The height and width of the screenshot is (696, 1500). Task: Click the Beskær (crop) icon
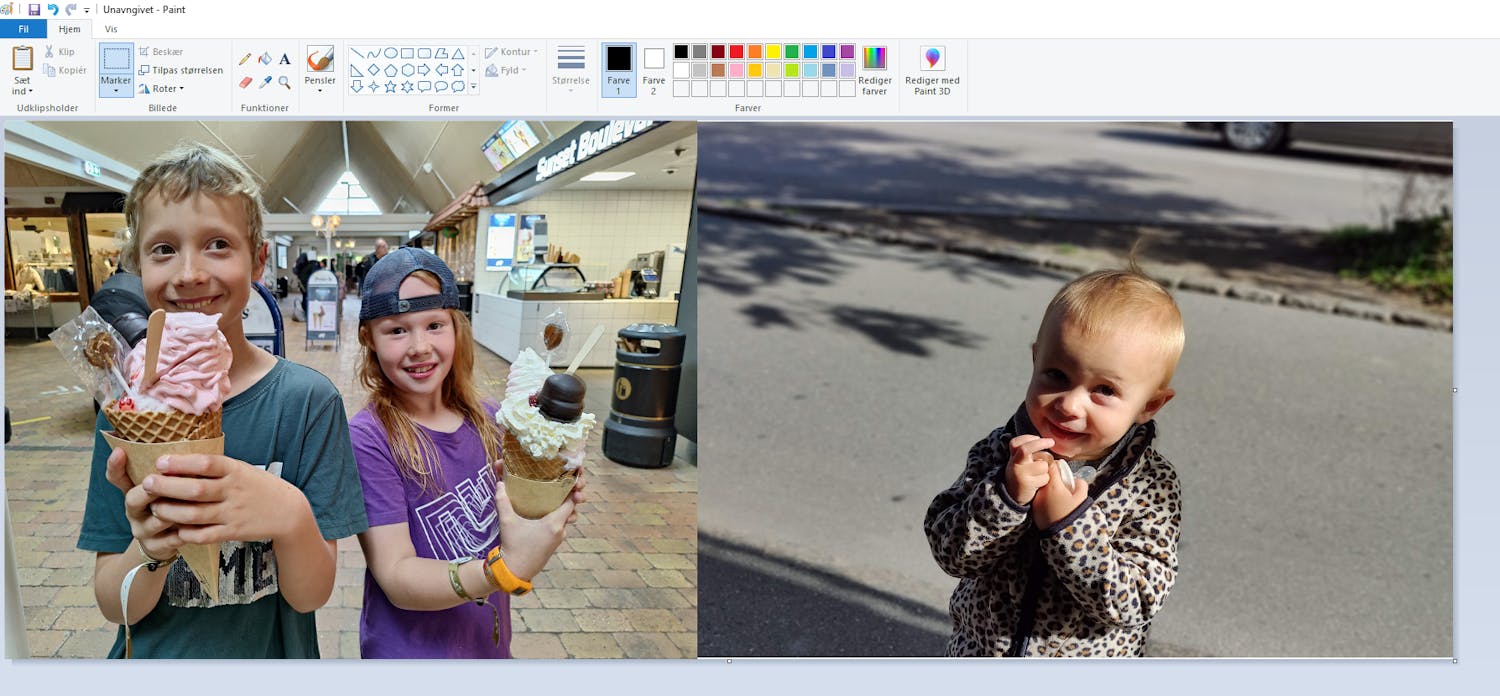coord(146,51)
